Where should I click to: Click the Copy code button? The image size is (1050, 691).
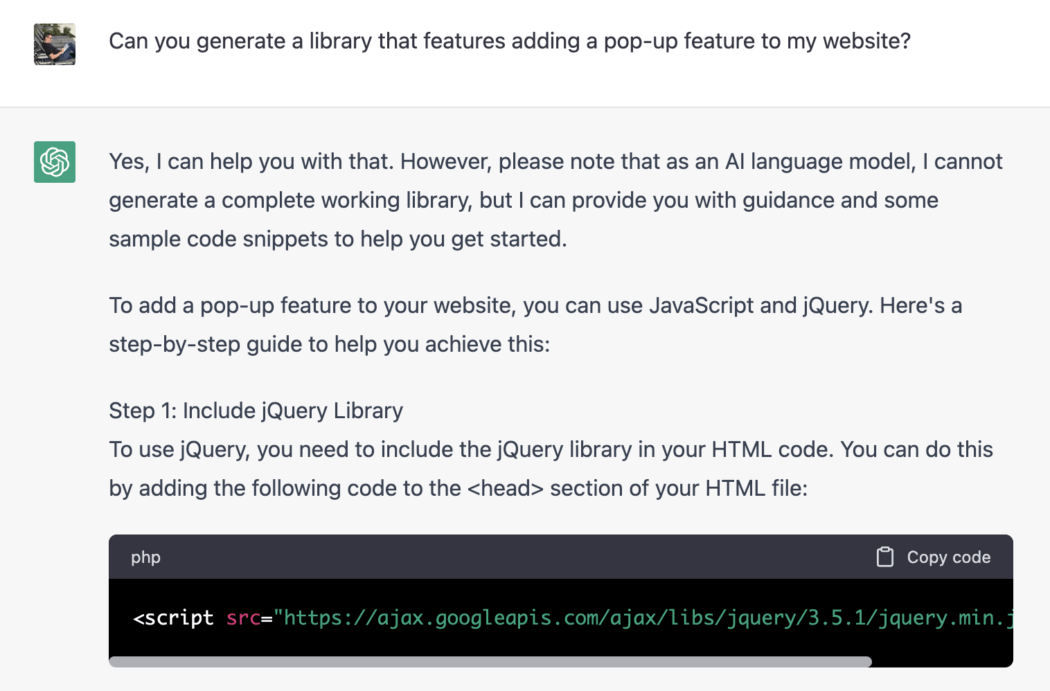point(932,557)
